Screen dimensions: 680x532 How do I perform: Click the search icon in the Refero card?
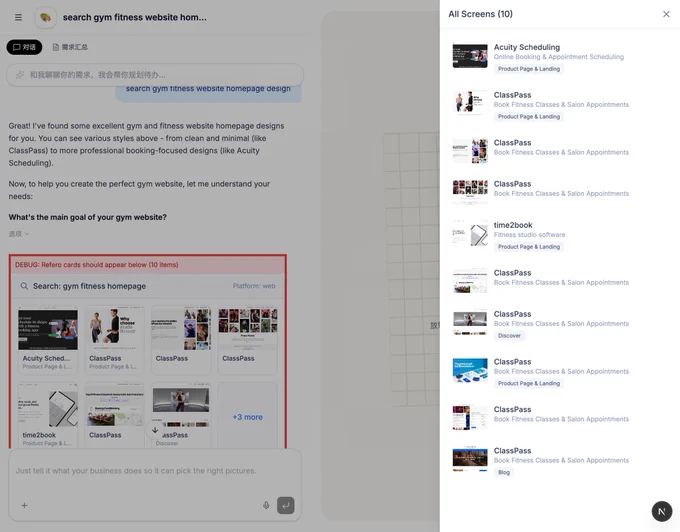click(x=24, y=286)
